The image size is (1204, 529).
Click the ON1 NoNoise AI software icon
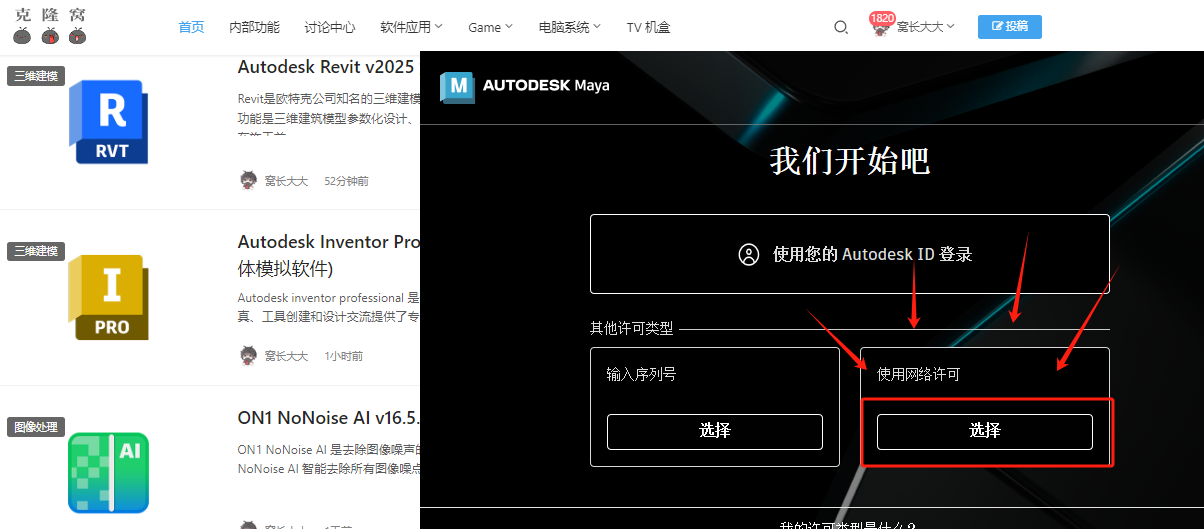click(108, 473)
